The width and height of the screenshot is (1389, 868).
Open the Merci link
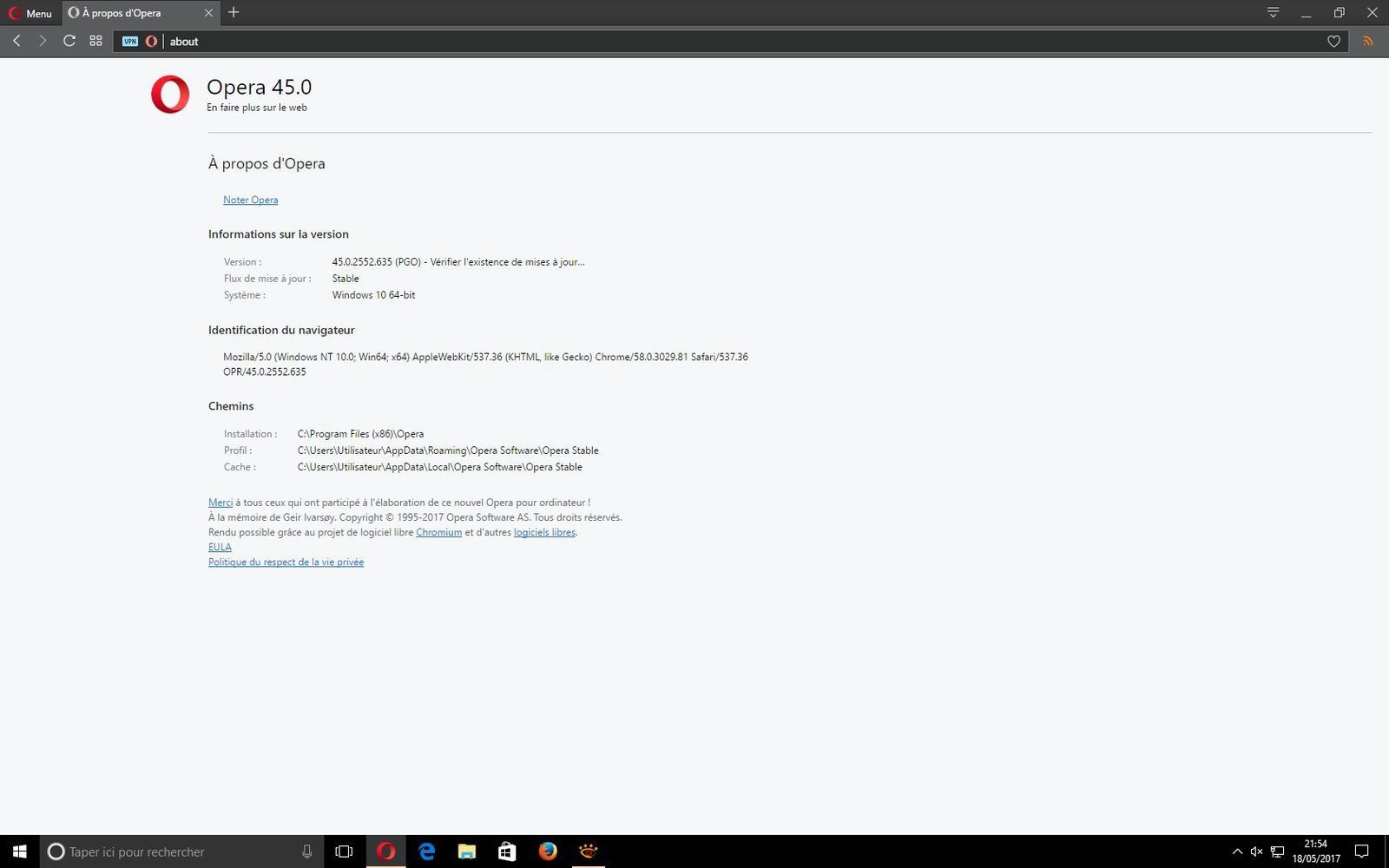click(221, 503)
